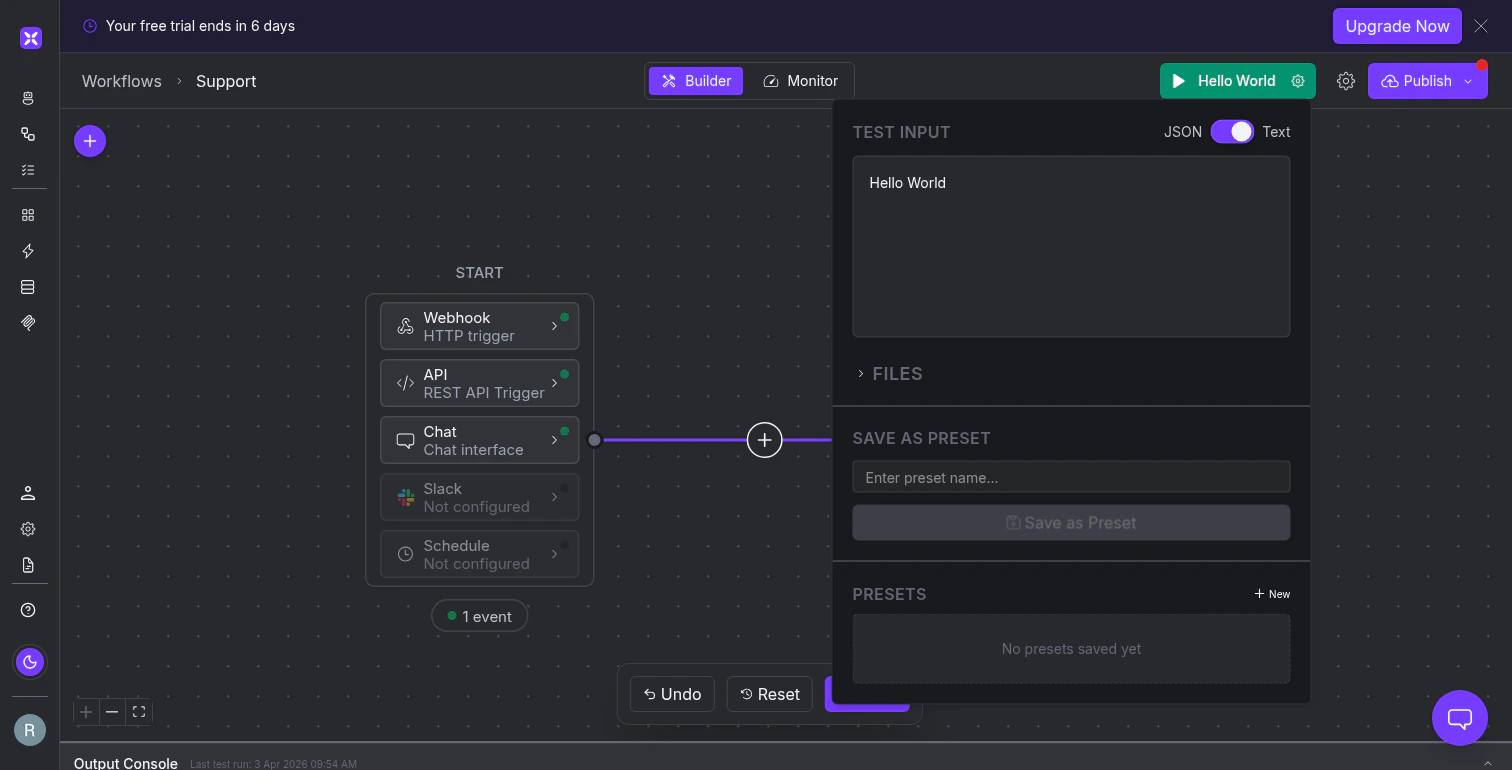Expand the FILES section
This screenshot has width=1512, height=770.
[888, 373]
